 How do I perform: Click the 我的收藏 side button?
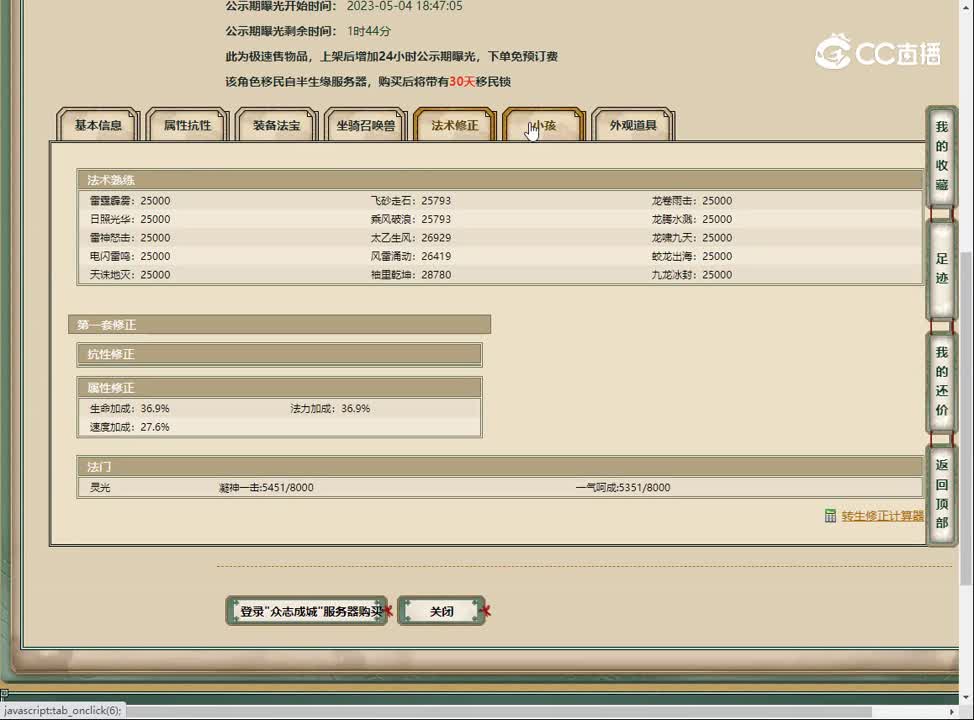click(x=942, y=156)
